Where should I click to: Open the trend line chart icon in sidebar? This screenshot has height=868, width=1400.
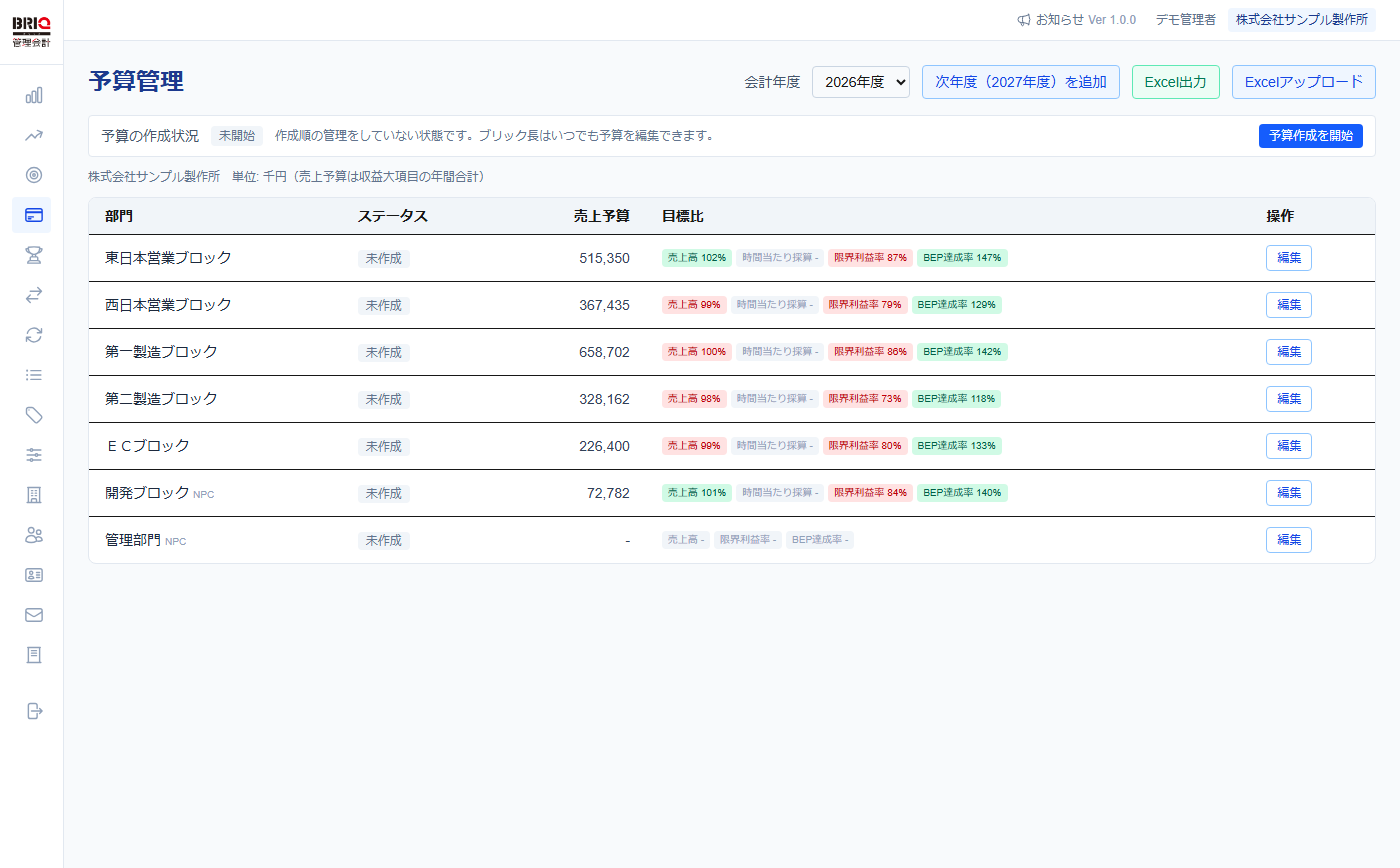[34, 135]
